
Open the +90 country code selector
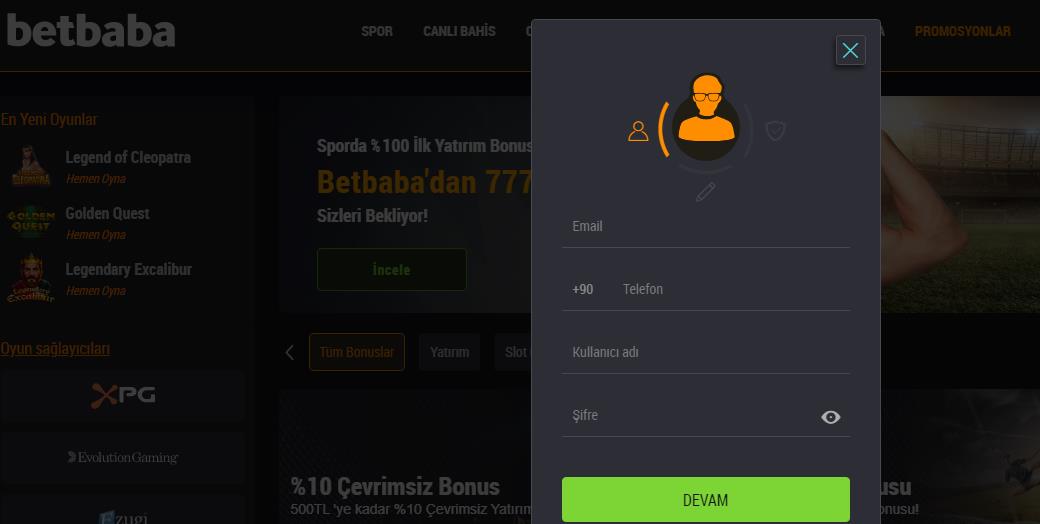pyautogui.click(x=583, y=289)
